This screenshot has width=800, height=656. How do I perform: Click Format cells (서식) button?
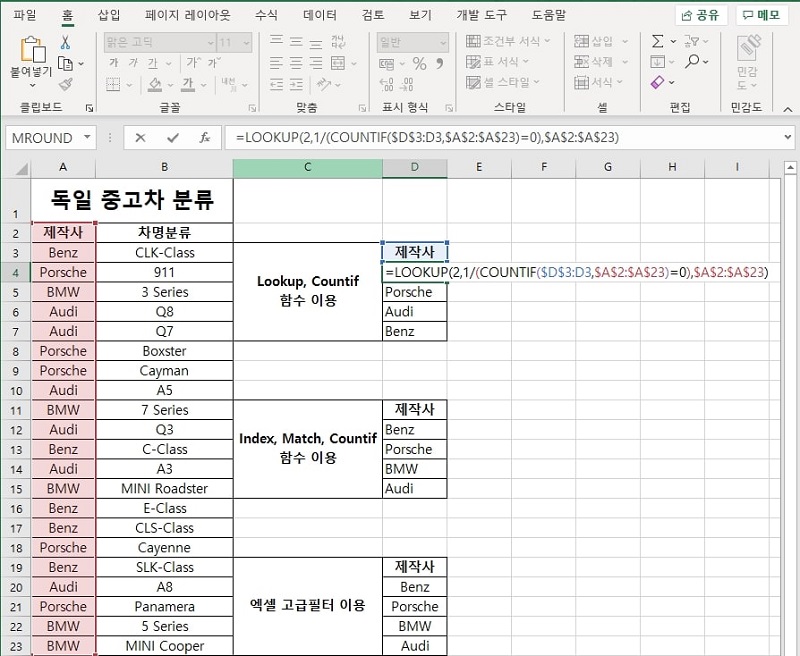[x=598, y=82]
